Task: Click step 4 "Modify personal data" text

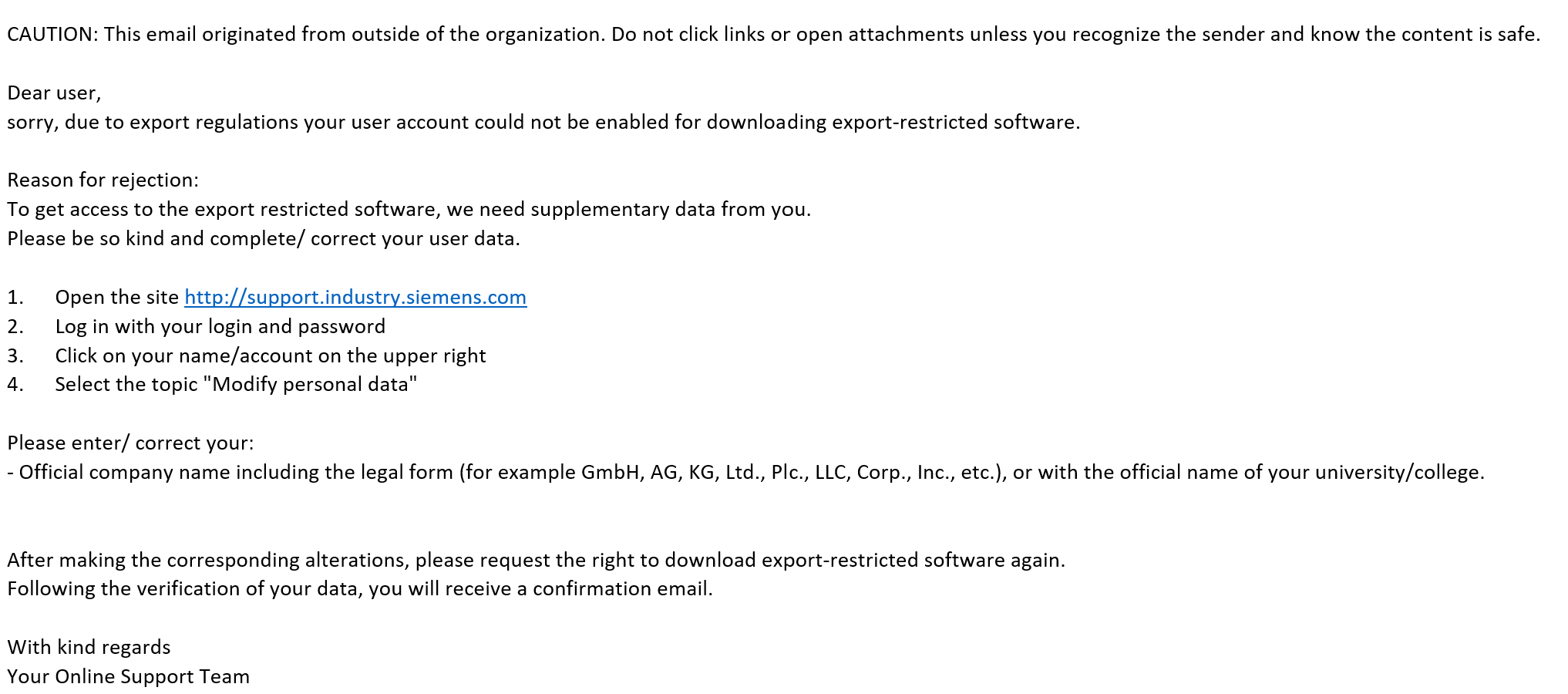Action: pos(236,385)
